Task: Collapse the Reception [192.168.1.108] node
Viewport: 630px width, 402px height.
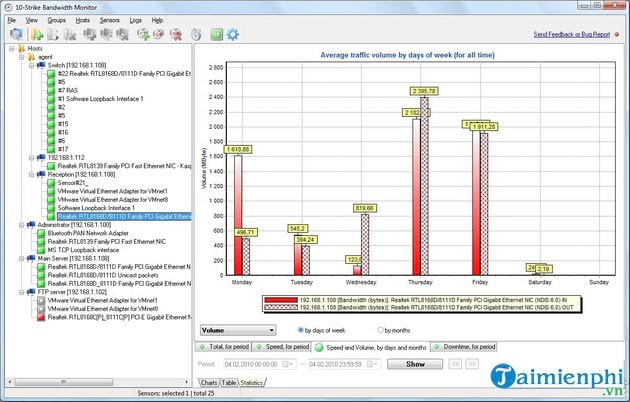Action: [32, 175]
